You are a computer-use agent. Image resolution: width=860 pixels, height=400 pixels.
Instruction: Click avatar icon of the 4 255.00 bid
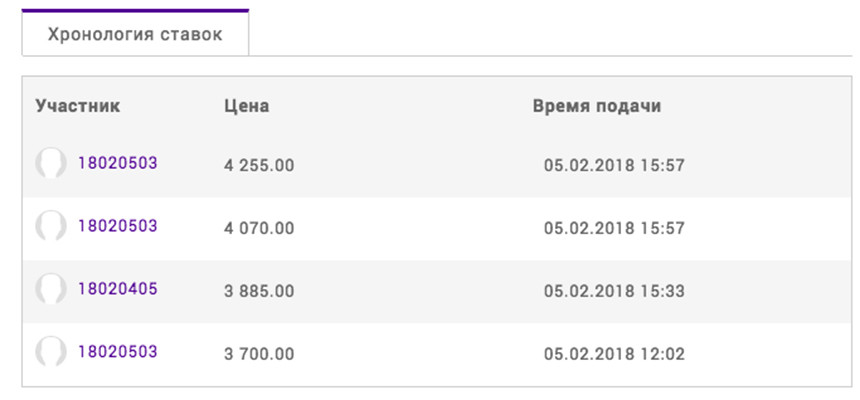tap(51, 164)
